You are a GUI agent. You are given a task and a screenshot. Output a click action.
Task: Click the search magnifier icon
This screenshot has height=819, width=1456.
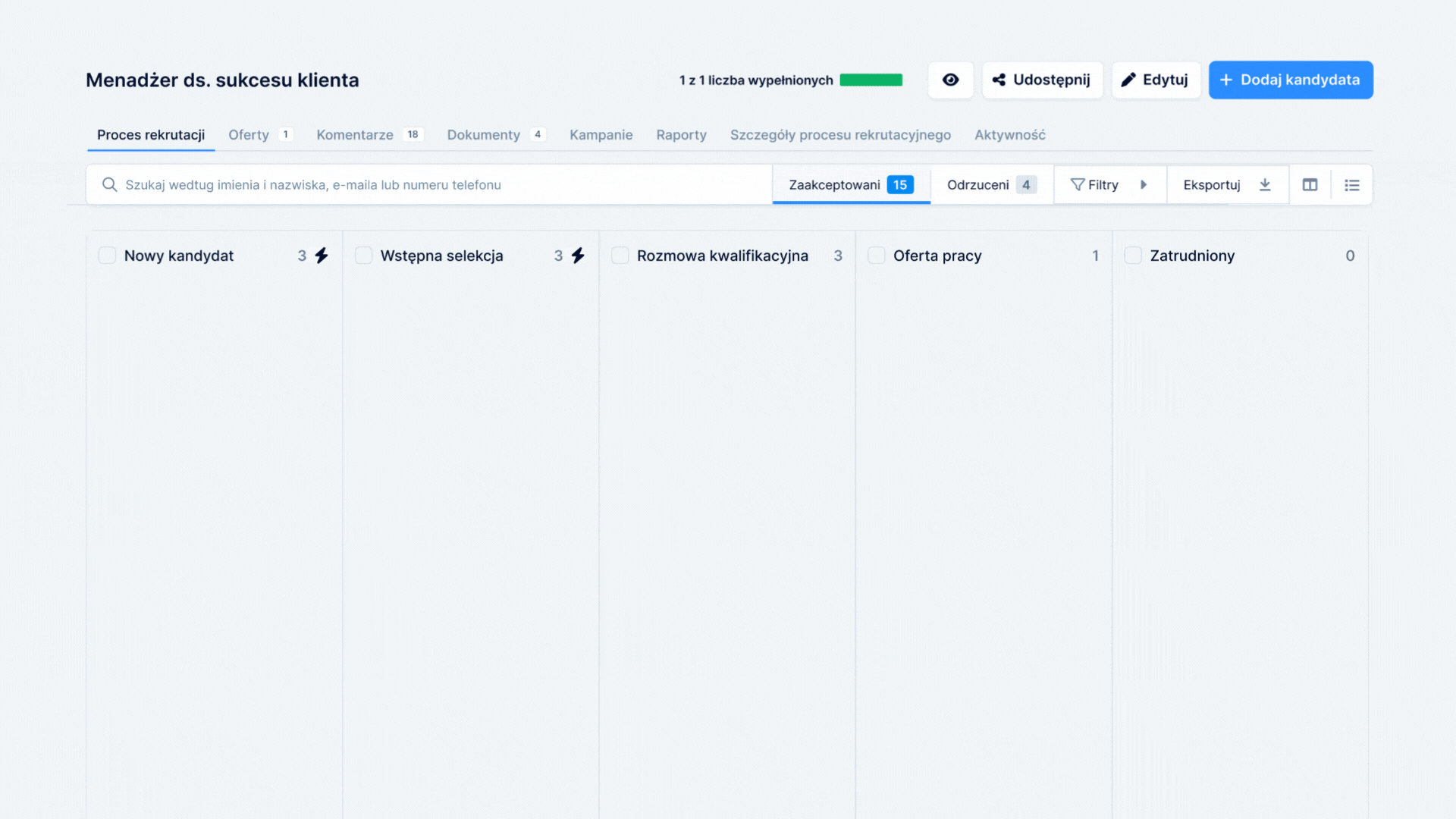click(109, 185)
